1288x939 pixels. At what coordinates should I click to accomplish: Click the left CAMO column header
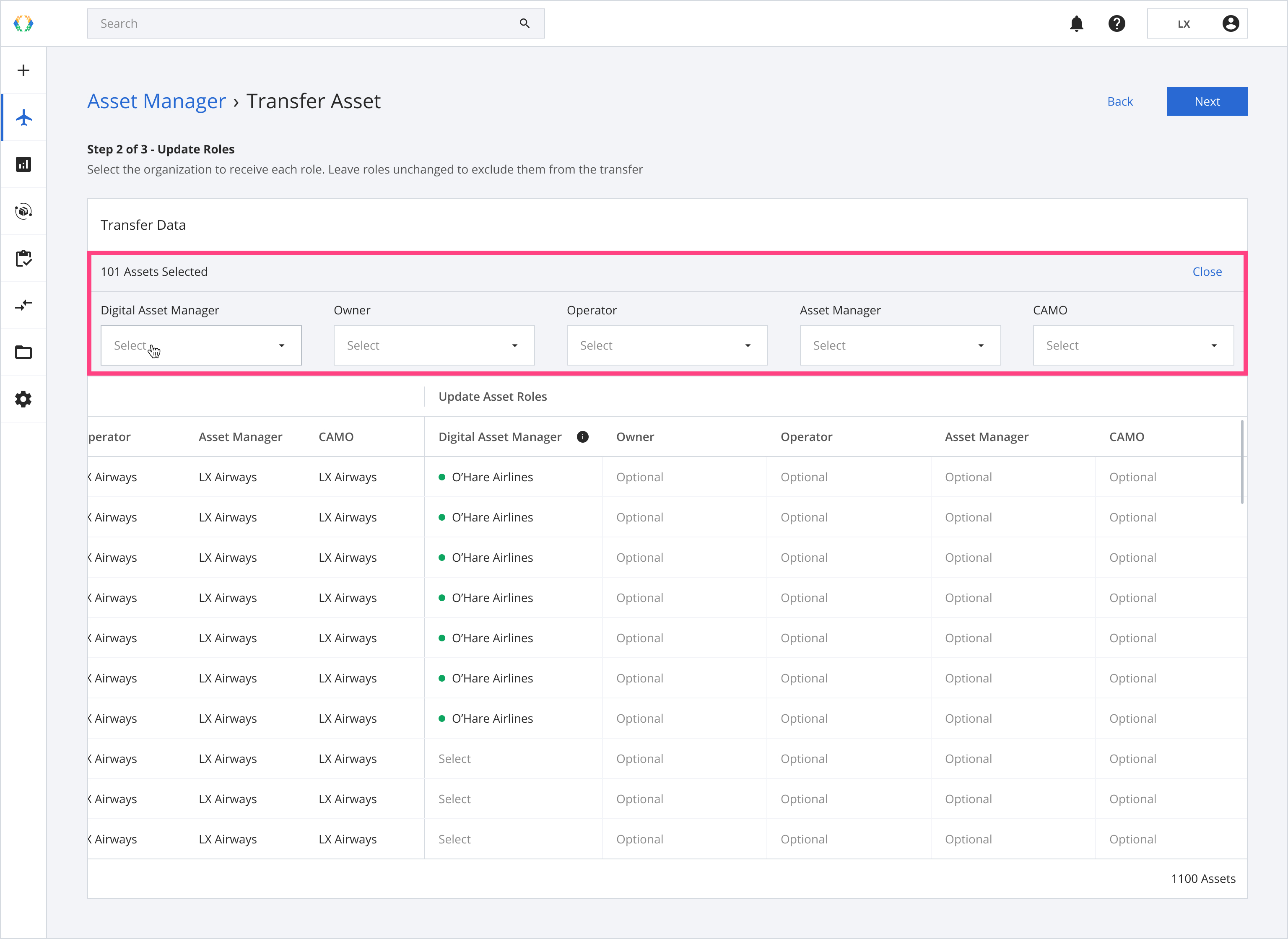coord(336,436)
